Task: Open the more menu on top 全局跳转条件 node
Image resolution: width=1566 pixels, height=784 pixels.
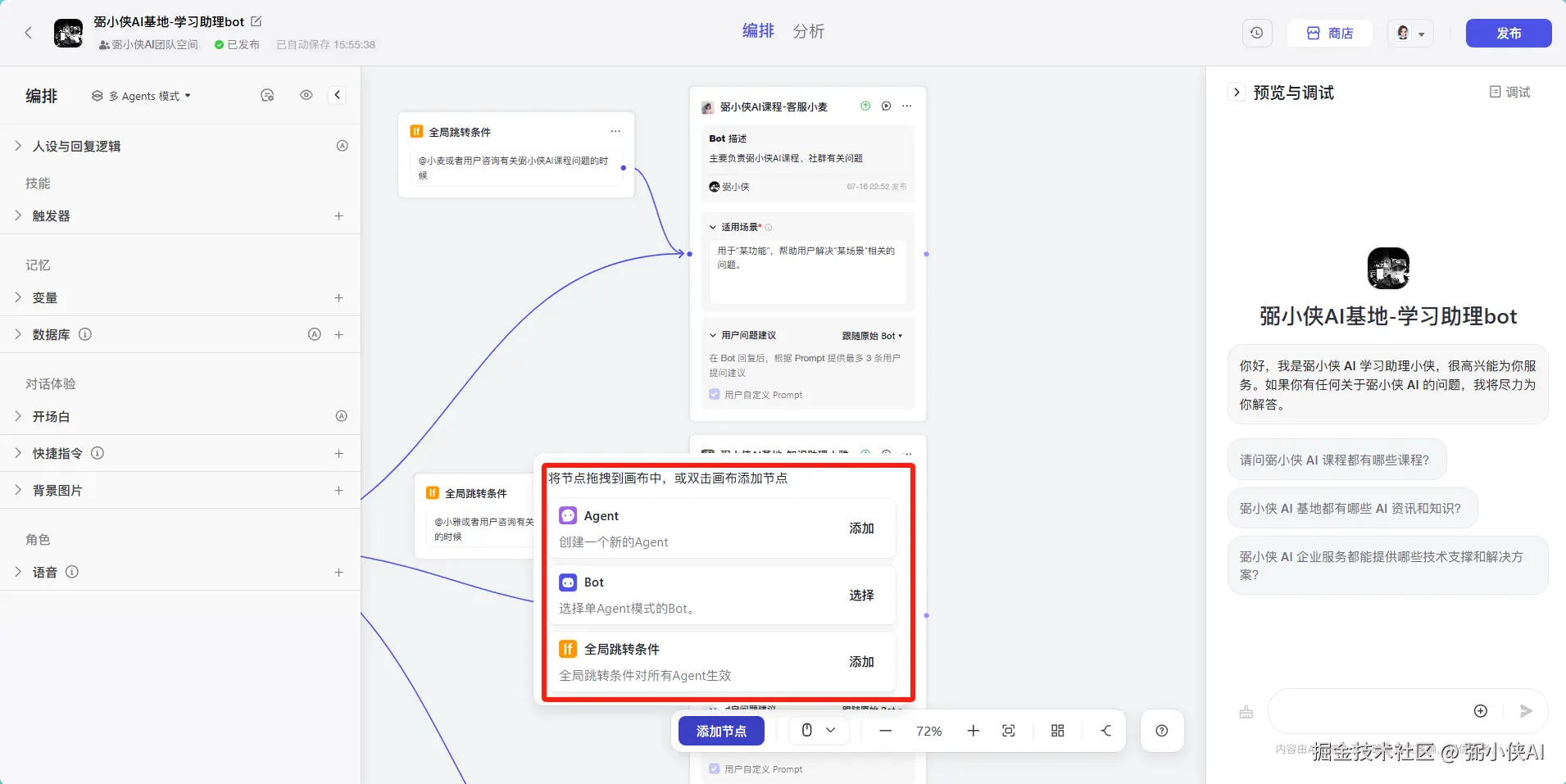Action: click(615, 131)
